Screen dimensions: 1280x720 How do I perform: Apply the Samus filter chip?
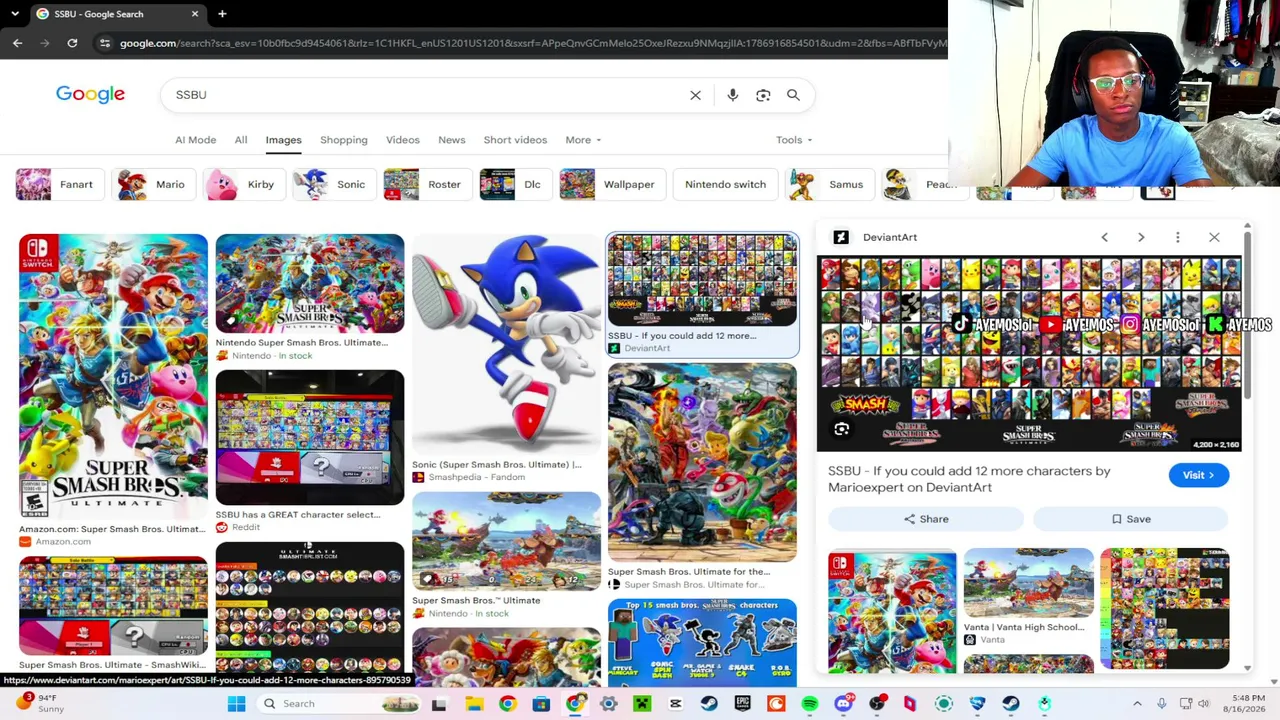[x=830, y=184]
